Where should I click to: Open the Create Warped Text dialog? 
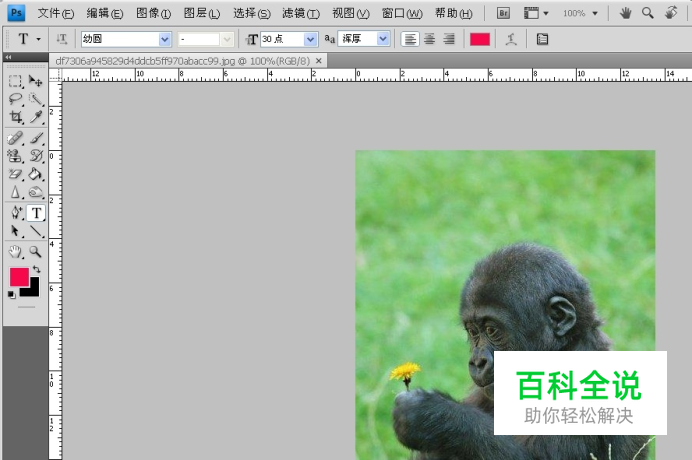coord(511,39)
